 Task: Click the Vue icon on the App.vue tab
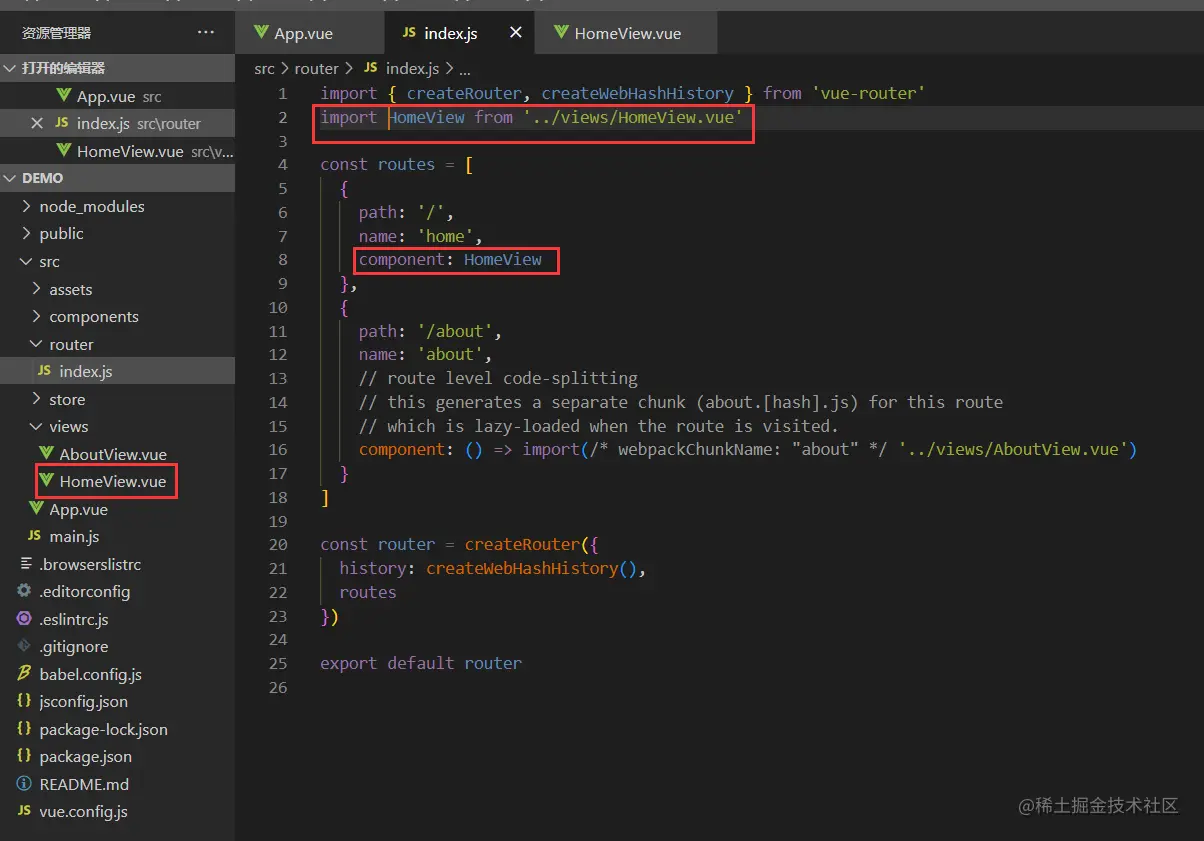click(x=261, y=33)
